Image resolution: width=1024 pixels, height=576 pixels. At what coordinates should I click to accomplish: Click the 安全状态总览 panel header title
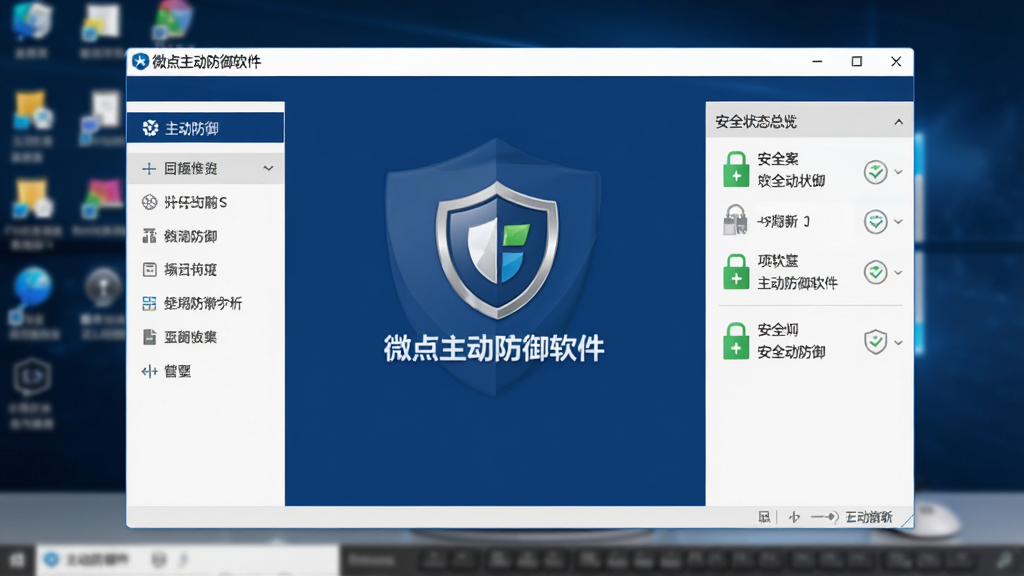click(756, 122)
